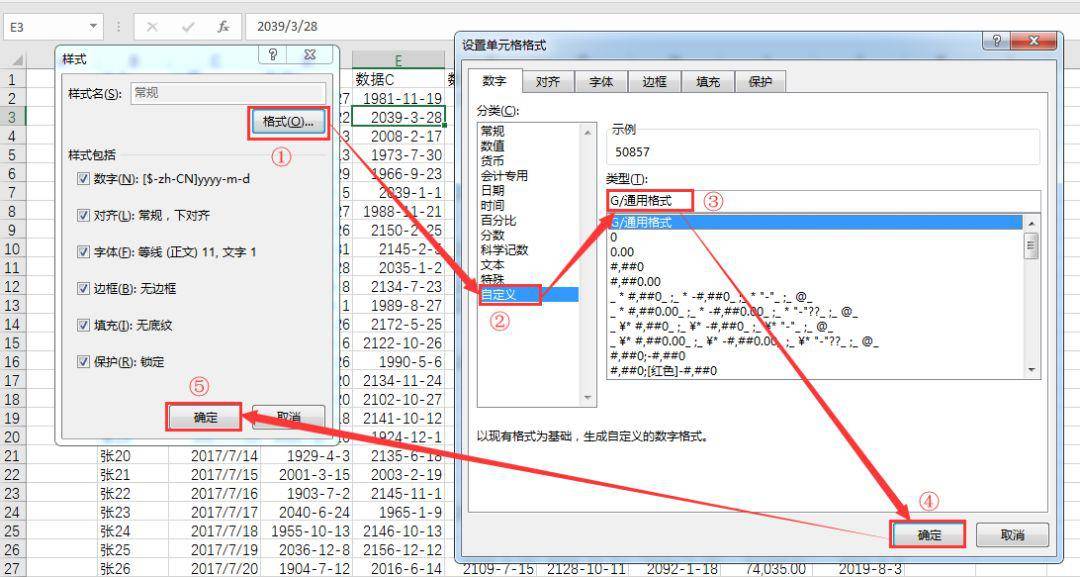Open the 填充 tab
Viewport: 1080px width, 577px height.
tap(707, 82)
